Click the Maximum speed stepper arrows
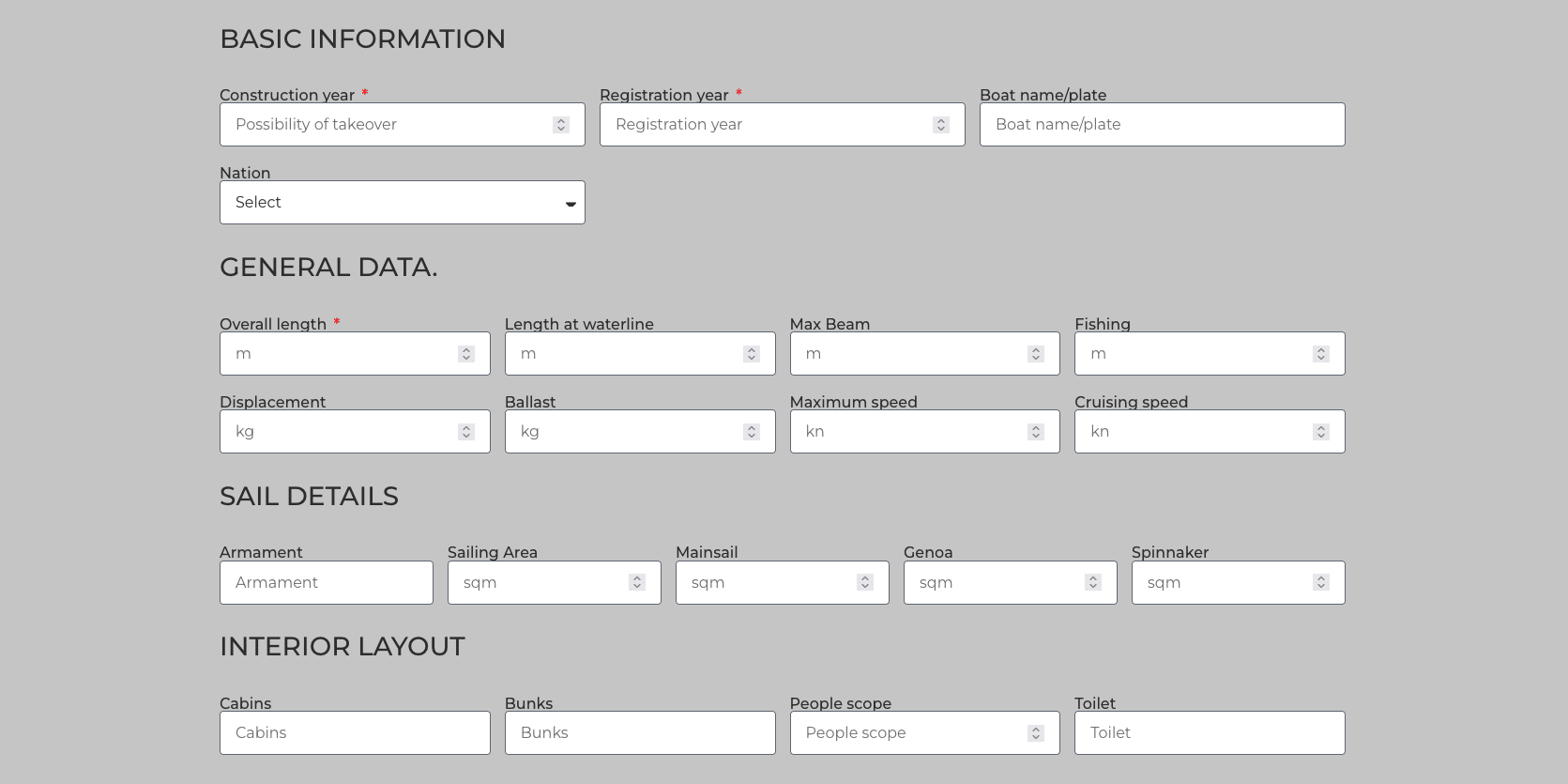This screenshot has height=784, width=1568. click(x=1036, y=432)
